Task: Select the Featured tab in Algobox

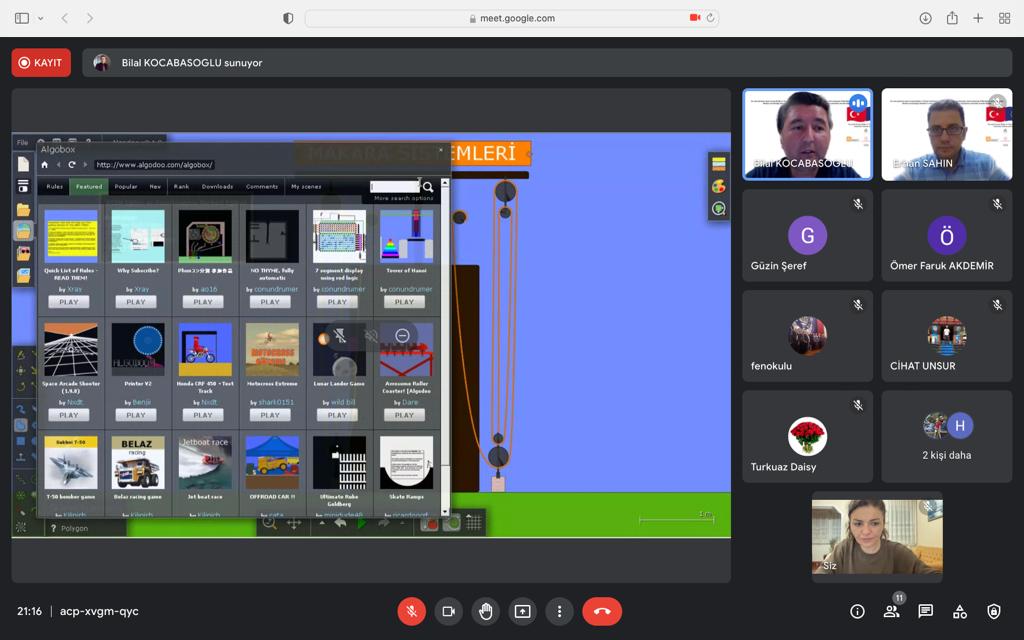Action: click(89, 187)
